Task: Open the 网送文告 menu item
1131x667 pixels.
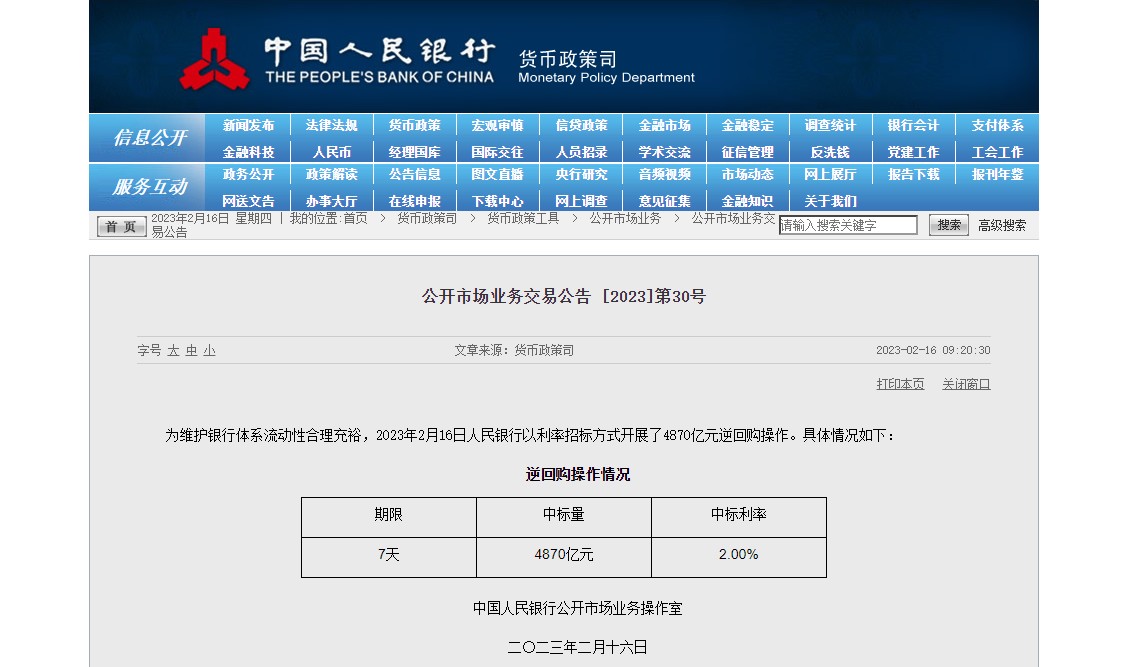Action: click(248, 201)
